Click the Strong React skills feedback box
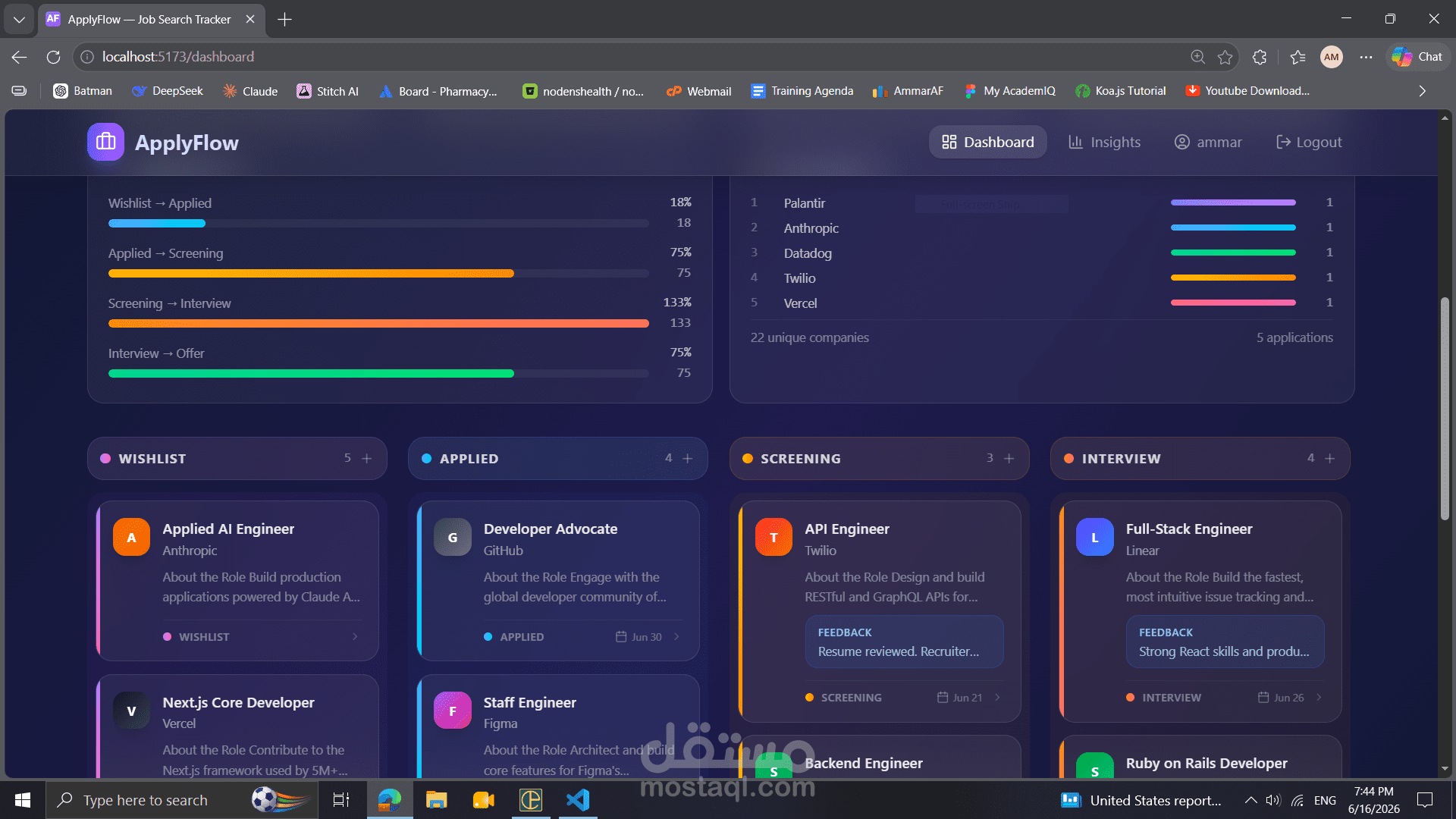 [x=1225, y=642]
